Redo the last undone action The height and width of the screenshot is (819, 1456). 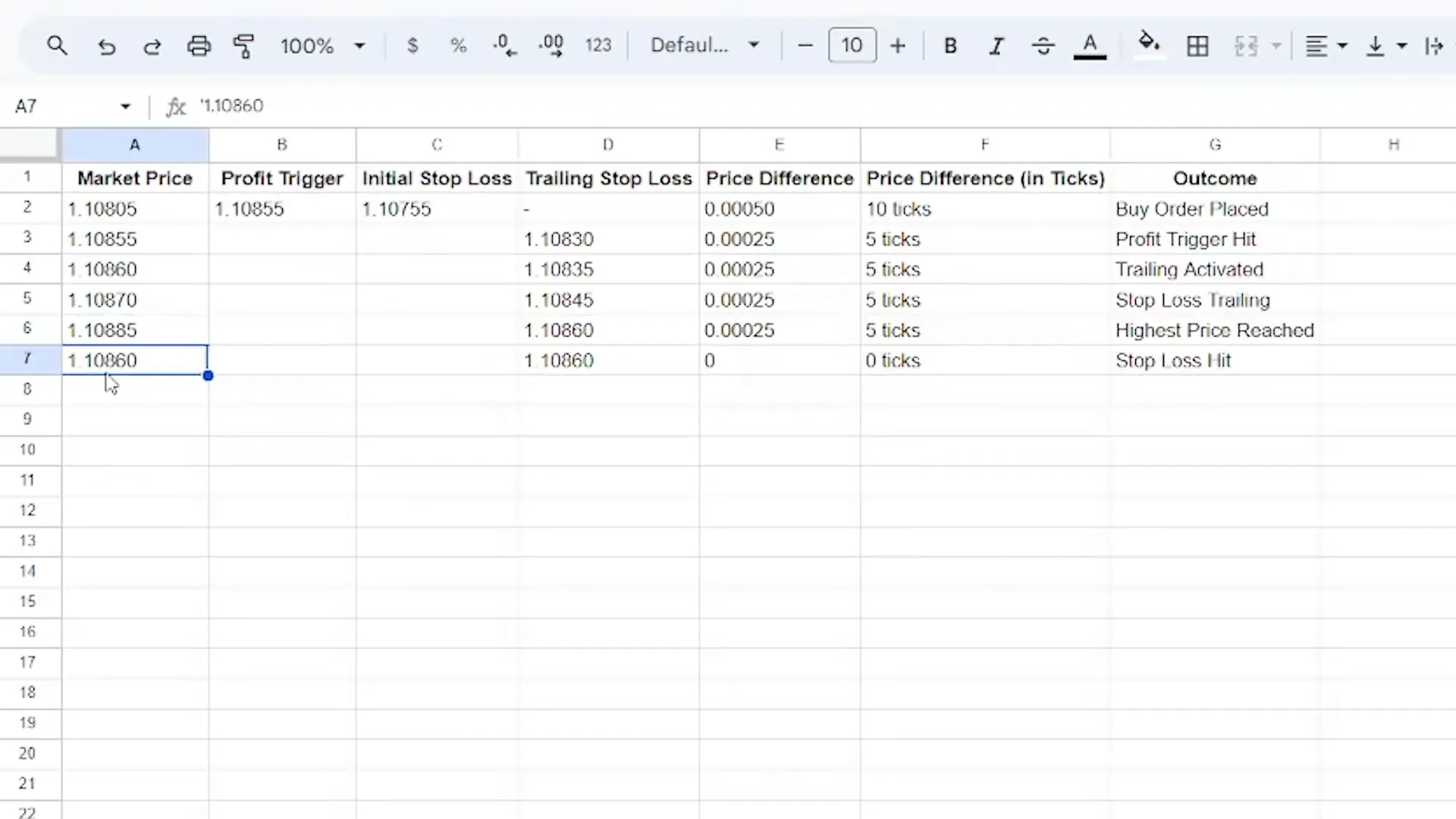coord(152,46)
